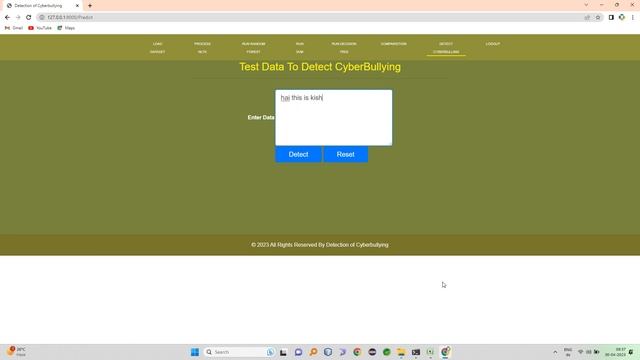Screen dimensions: 640x360
Task: Open the Comparison menu item
Action: click(x=393, y=44)
